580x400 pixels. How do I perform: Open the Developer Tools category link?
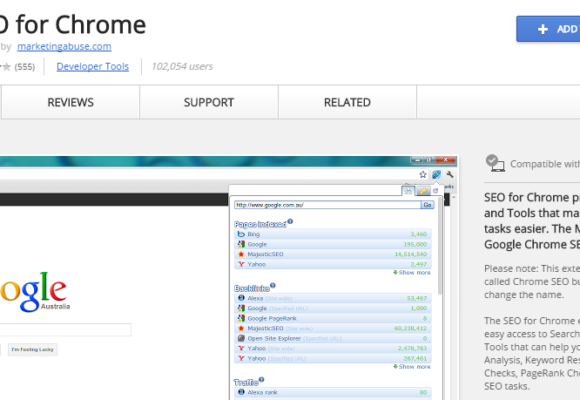(92, 67)
